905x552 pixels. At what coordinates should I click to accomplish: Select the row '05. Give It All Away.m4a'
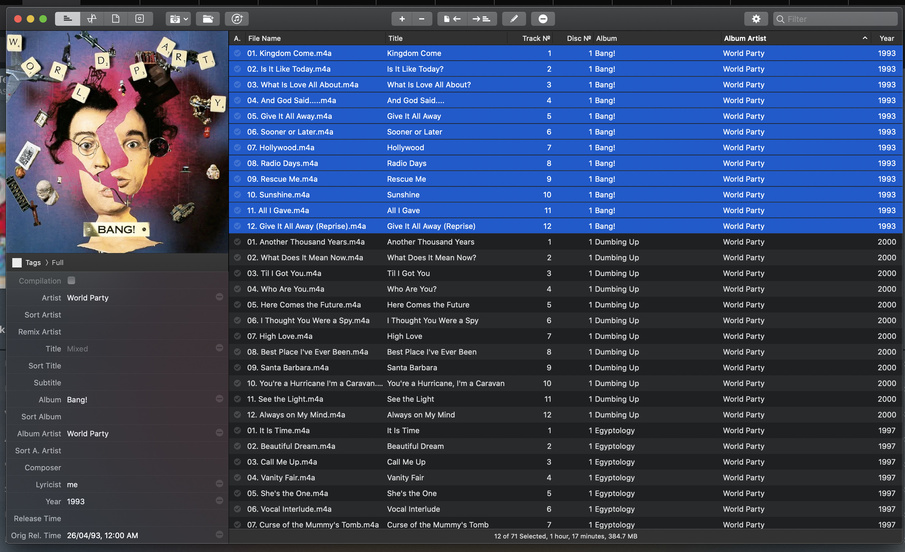click(566, 116)
